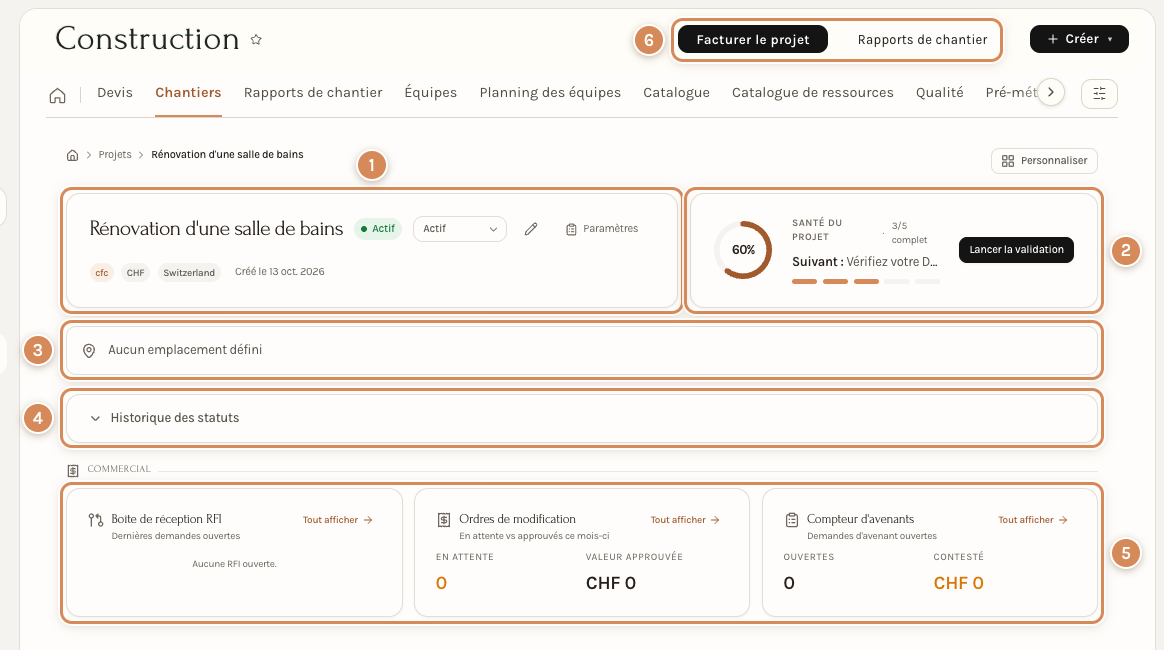Click Tout afficher for RFI inbox
The image size is (1164, 650).
tap(338, 520)
